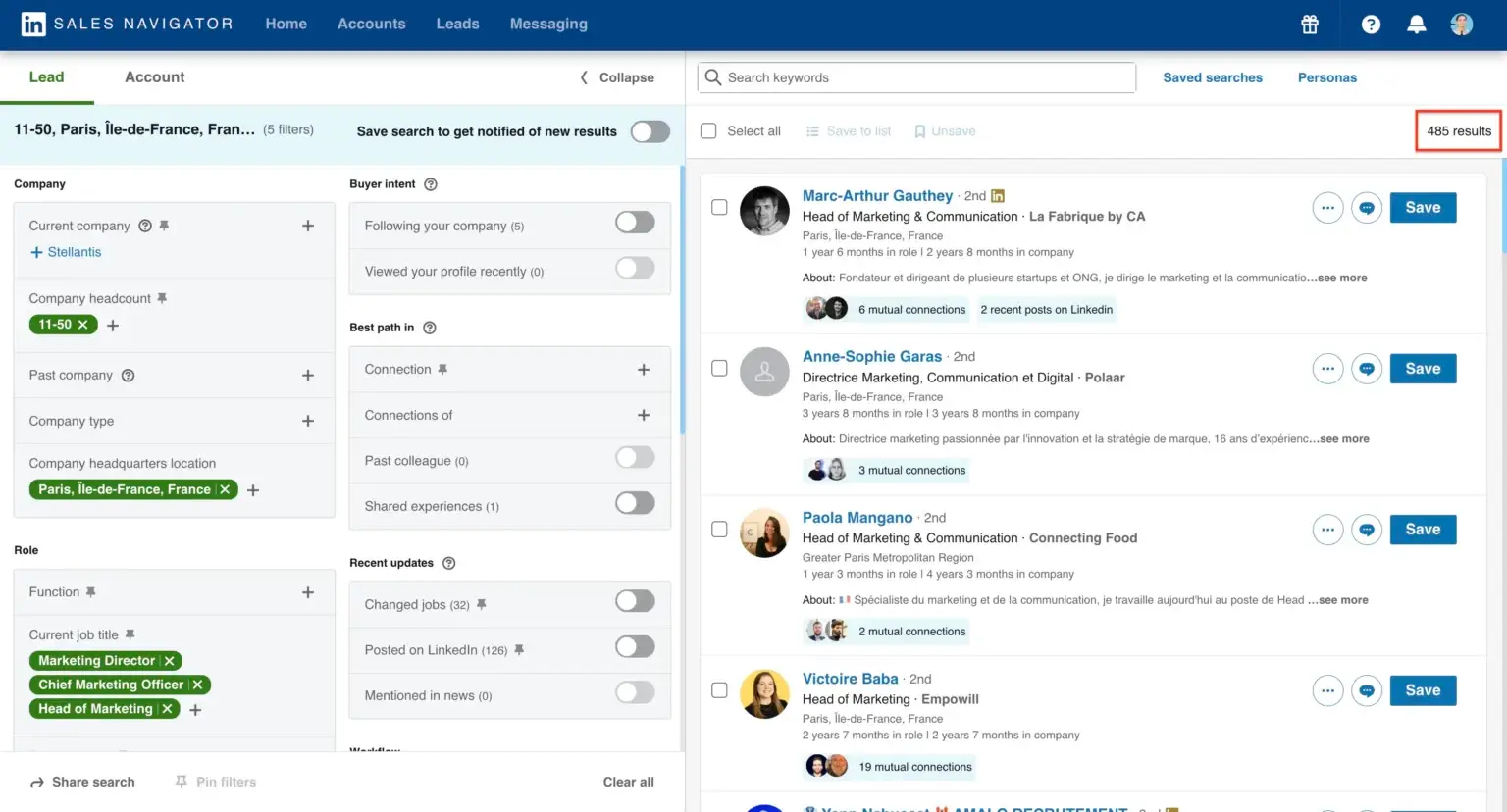Toggle save search notifications switch

tap(650, 131)
